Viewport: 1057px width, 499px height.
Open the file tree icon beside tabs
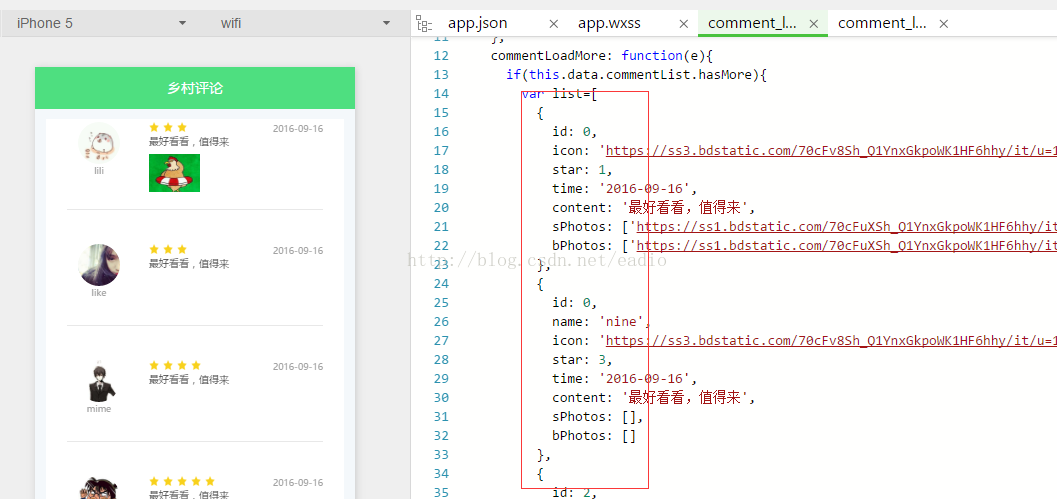tap(423, 24)
